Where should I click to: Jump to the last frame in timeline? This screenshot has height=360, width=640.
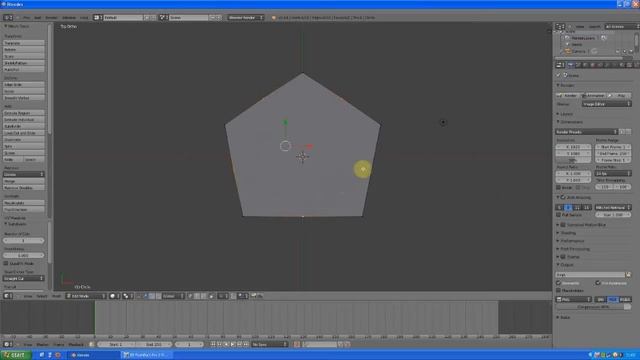coord(246,344)
